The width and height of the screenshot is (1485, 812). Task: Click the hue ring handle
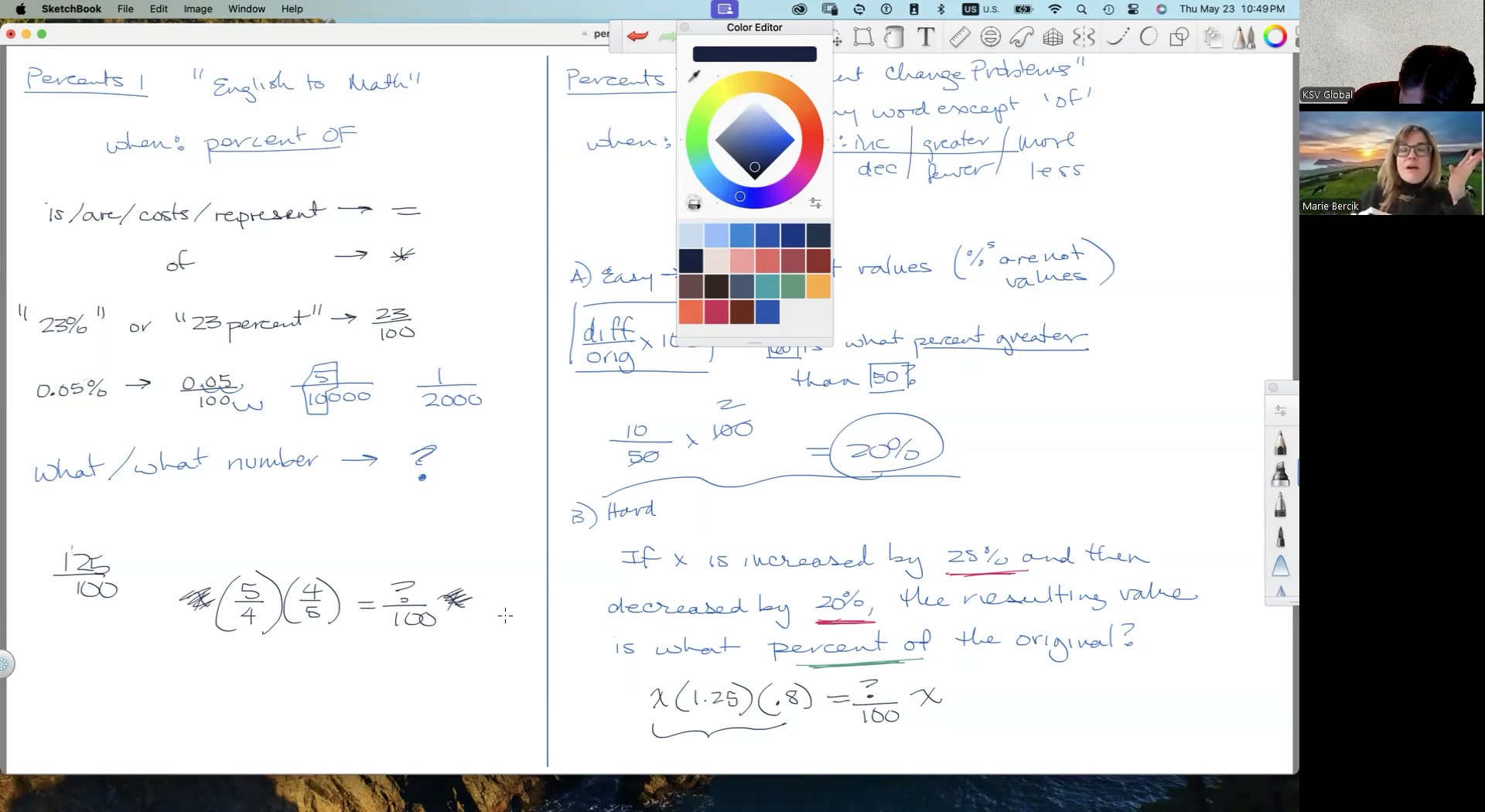point(740,196)
